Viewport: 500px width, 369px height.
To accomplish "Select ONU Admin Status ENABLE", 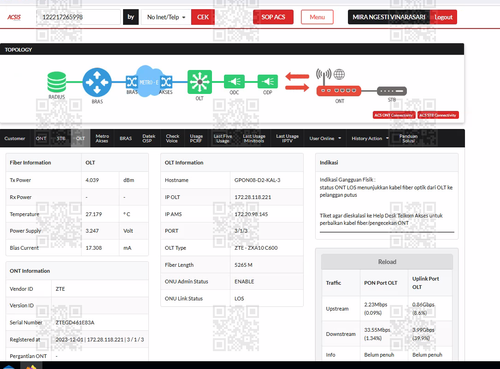I will (244, 281).
